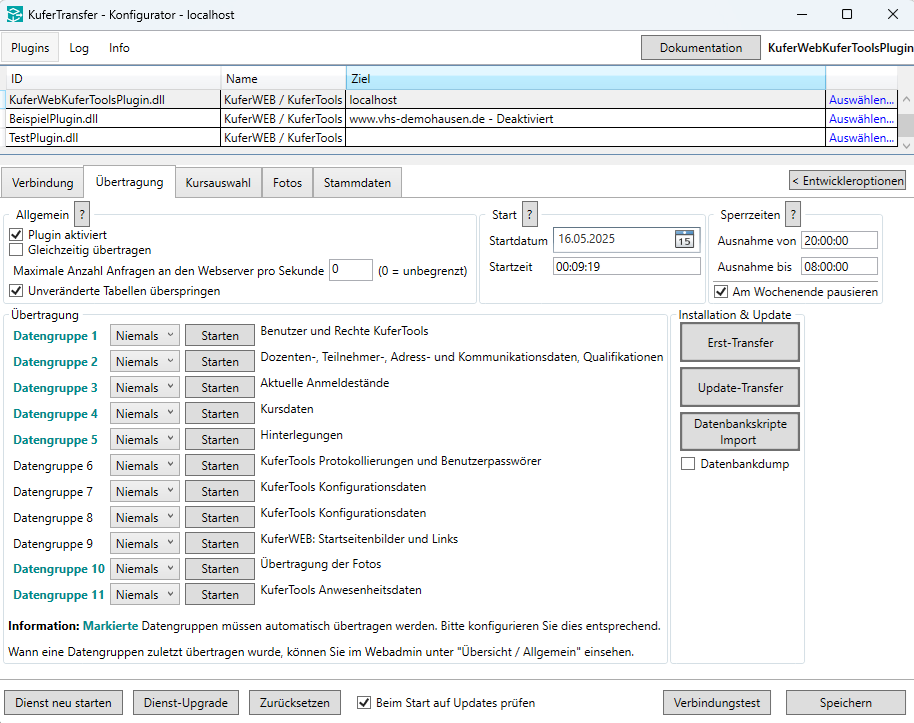Click plugin list scrollbar up arrow

906,99
